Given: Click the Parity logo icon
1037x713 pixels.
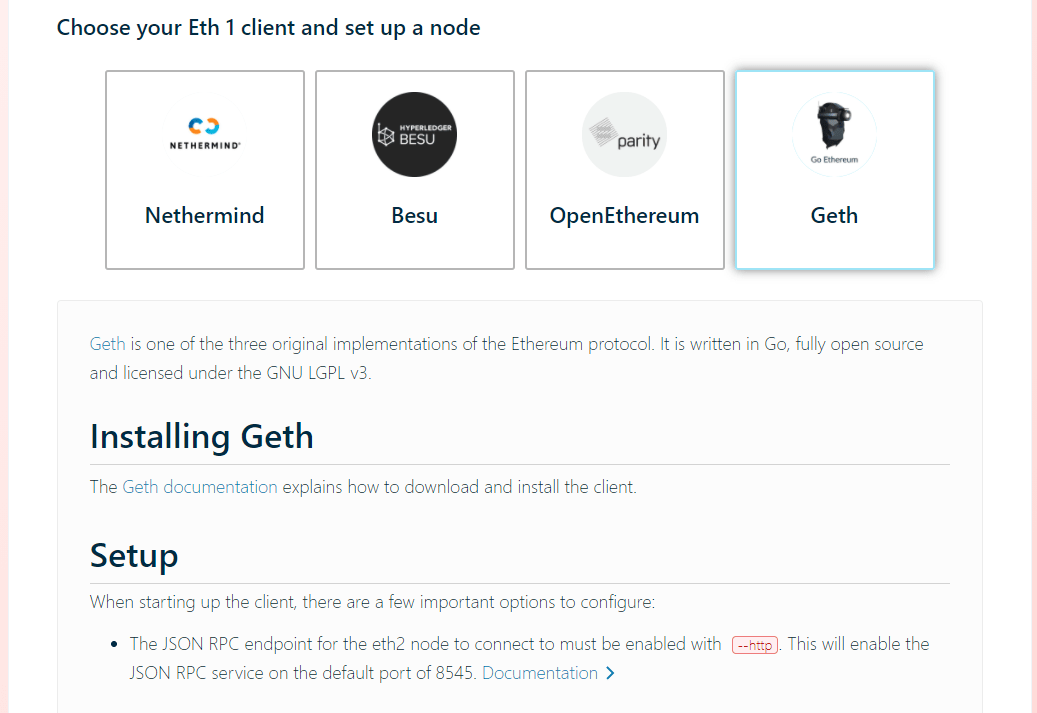Looking at the screenshot, I should click(624, 134).
